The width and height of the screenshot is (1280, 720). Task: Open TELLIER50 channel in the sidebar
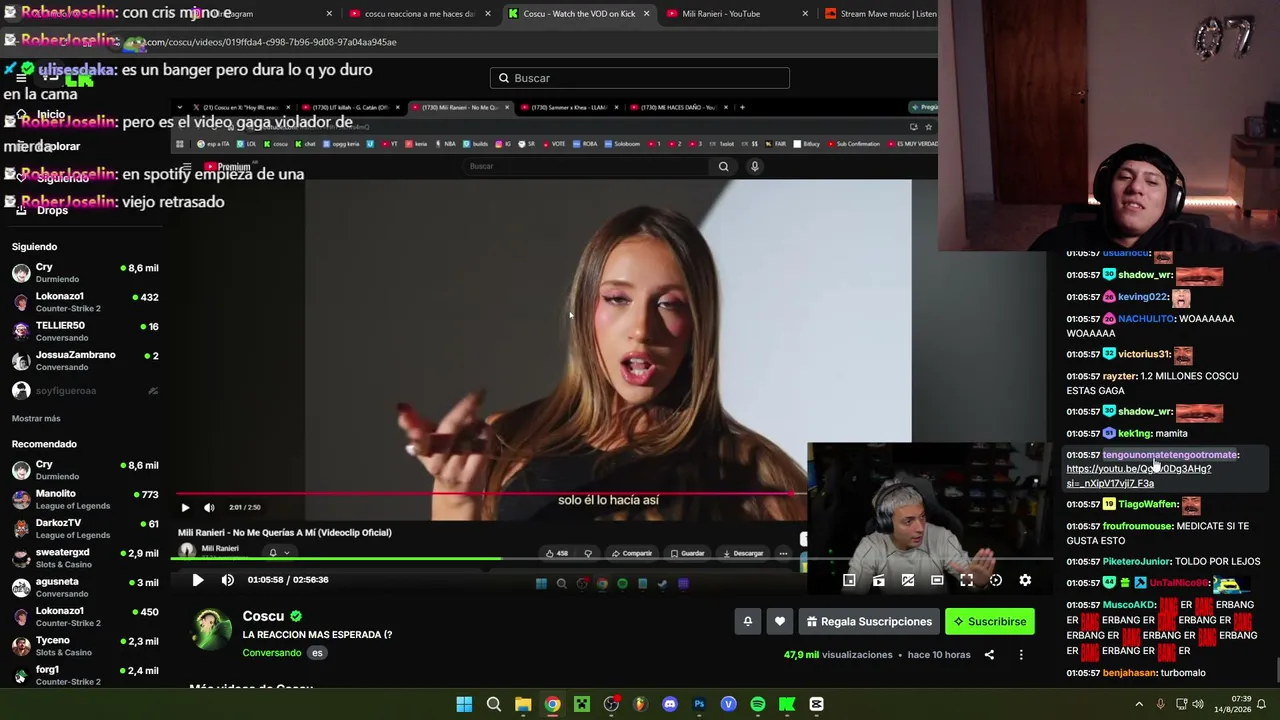click(x=84, y=331)
